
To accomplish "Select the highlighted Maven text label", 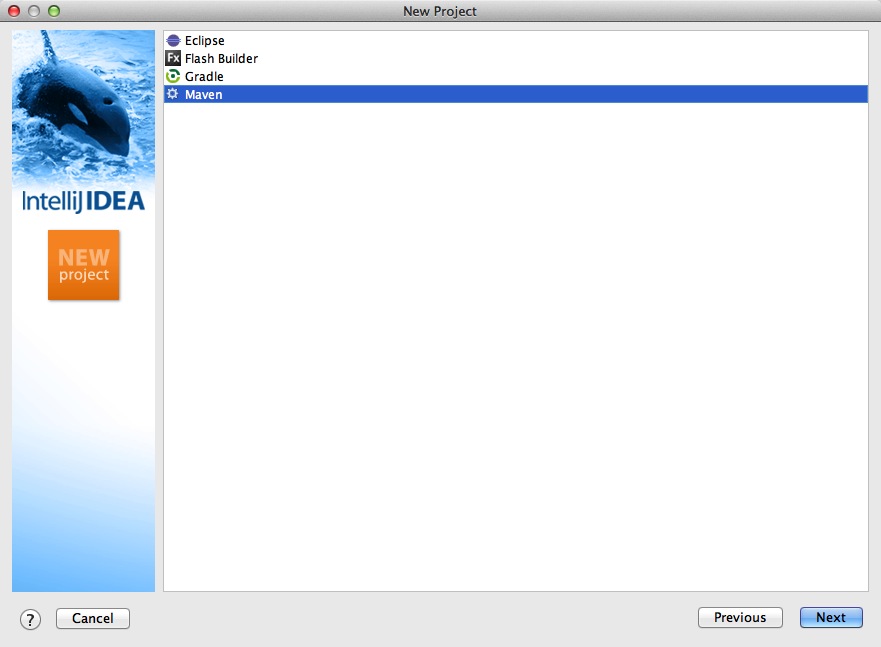I will [x=203, y=95].
